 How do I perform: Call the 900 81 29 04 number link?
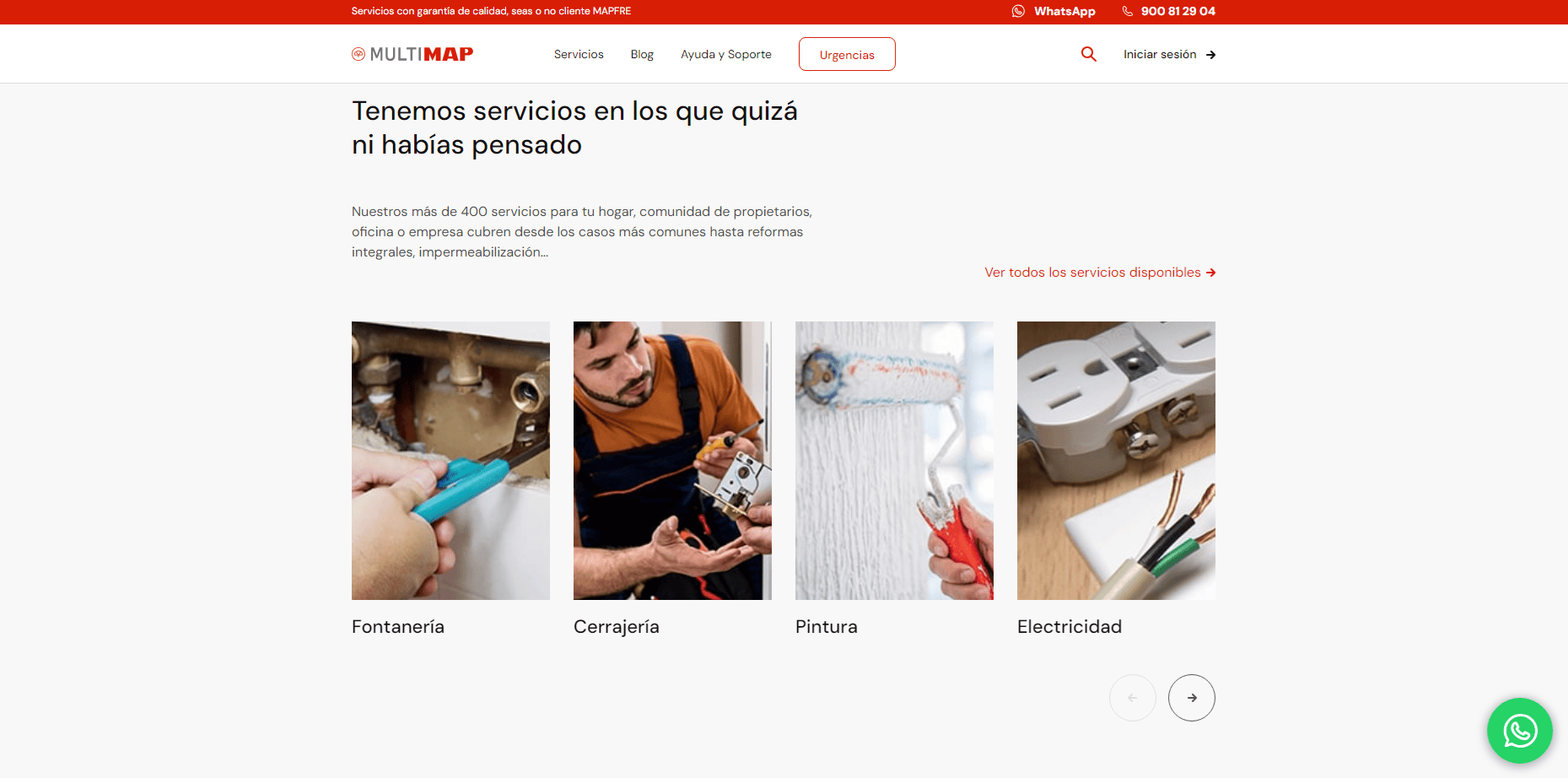pyautogui.click(x=1177, y=11)
